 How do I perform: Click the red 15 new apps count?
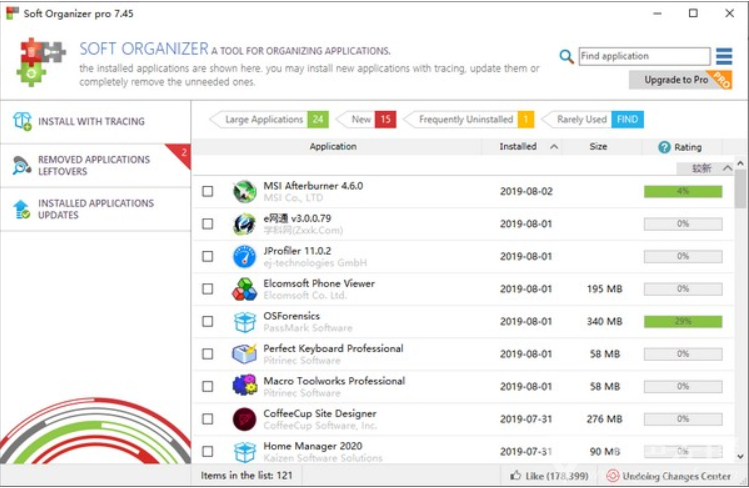(385, 119)
